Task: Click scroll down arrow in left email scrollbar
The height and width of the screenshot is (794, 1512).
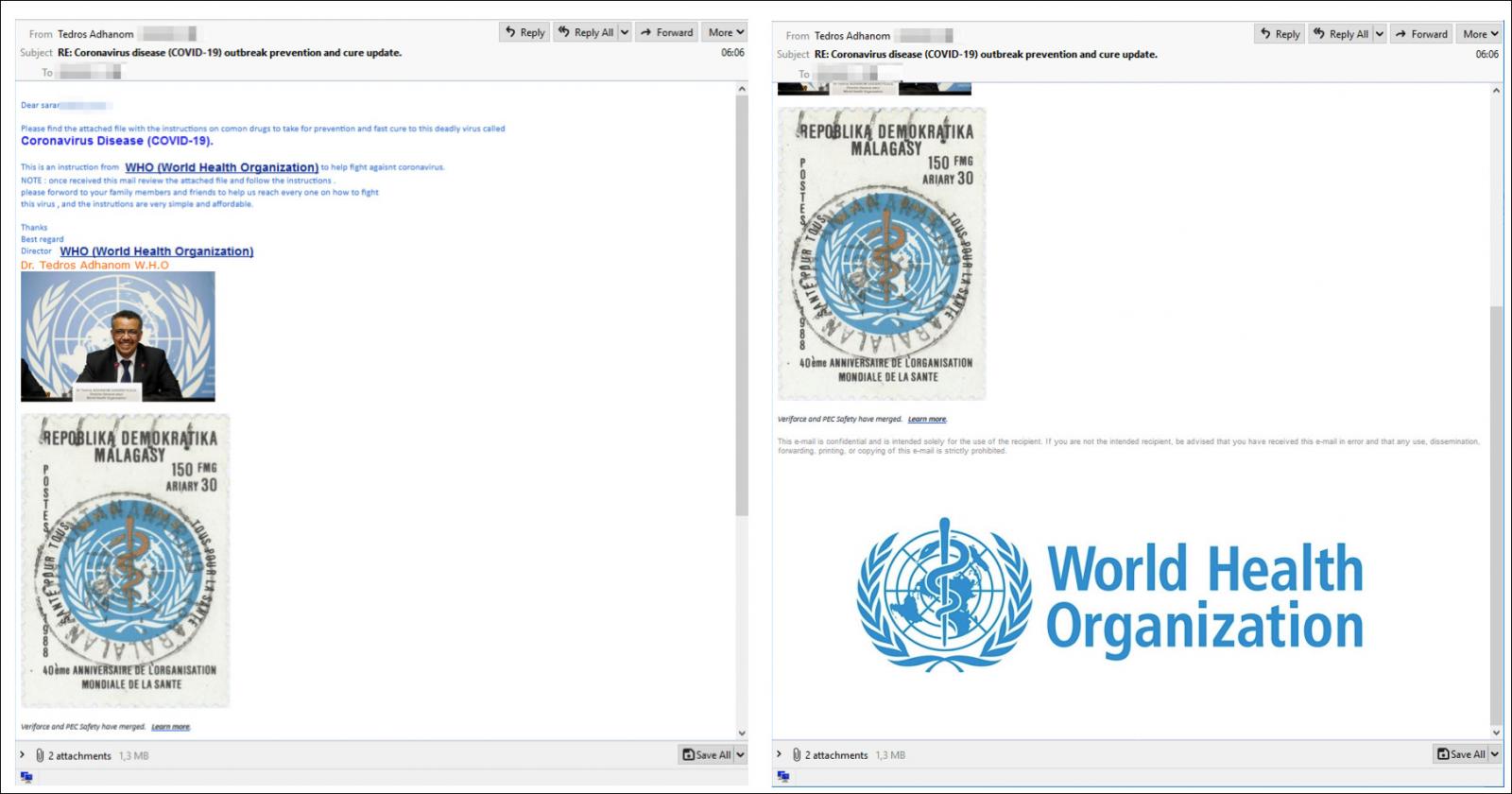Action: pos(742,734)
